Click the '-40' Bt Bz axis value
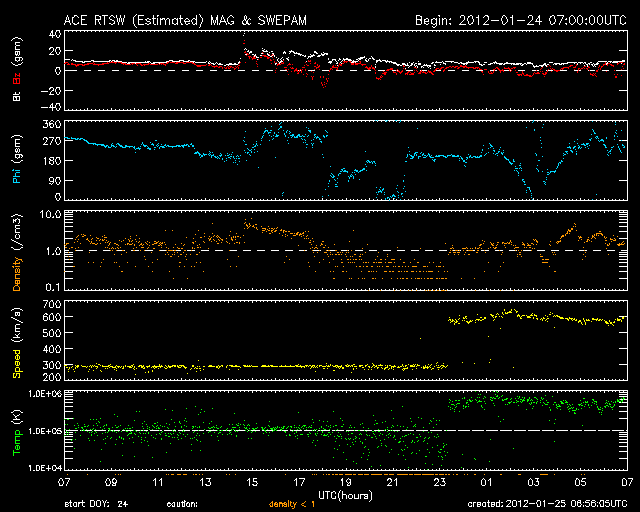 click(x=51, y=107)
